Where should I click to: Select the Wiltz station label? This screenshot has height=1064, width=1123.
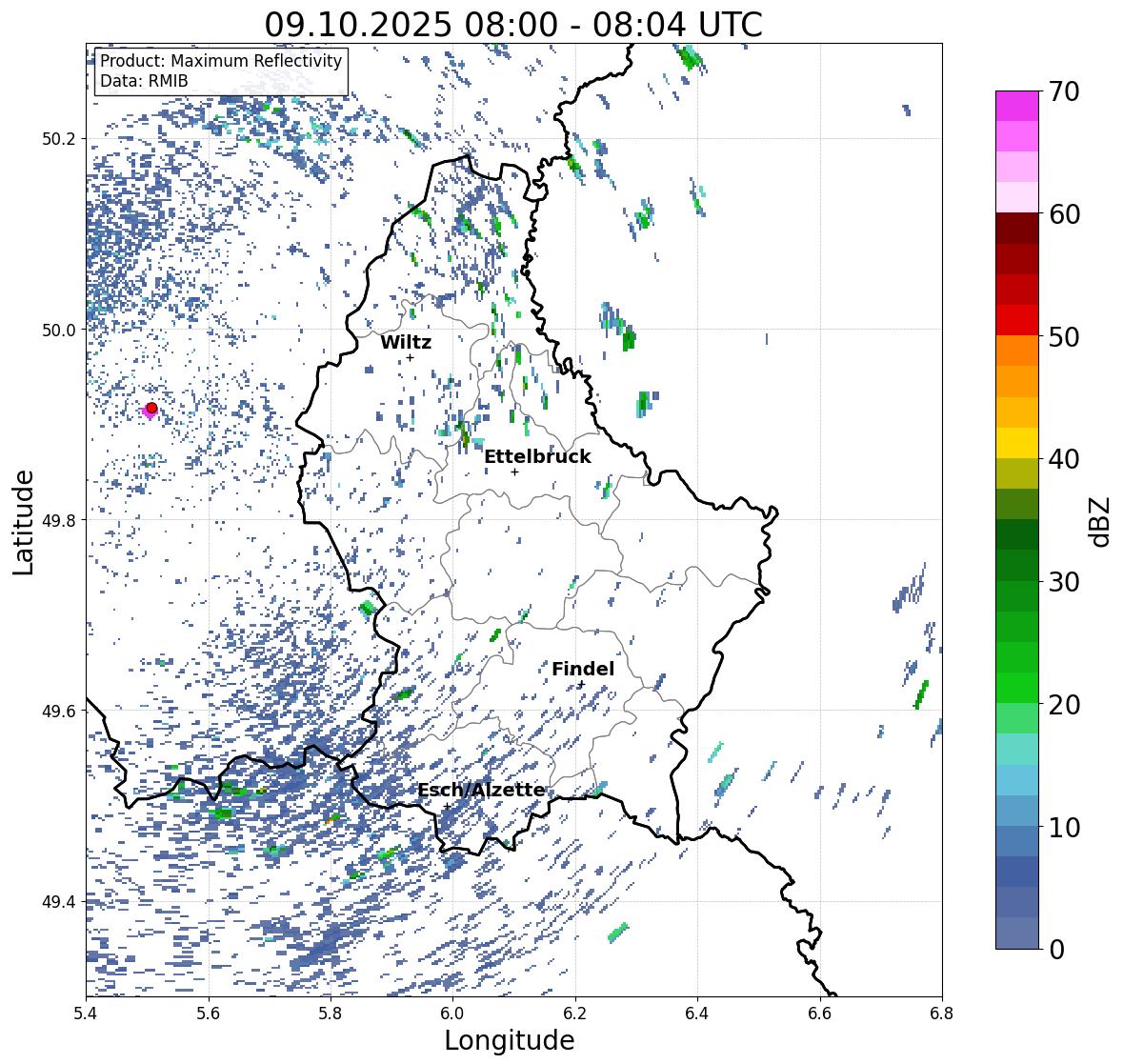coord(406,342)
